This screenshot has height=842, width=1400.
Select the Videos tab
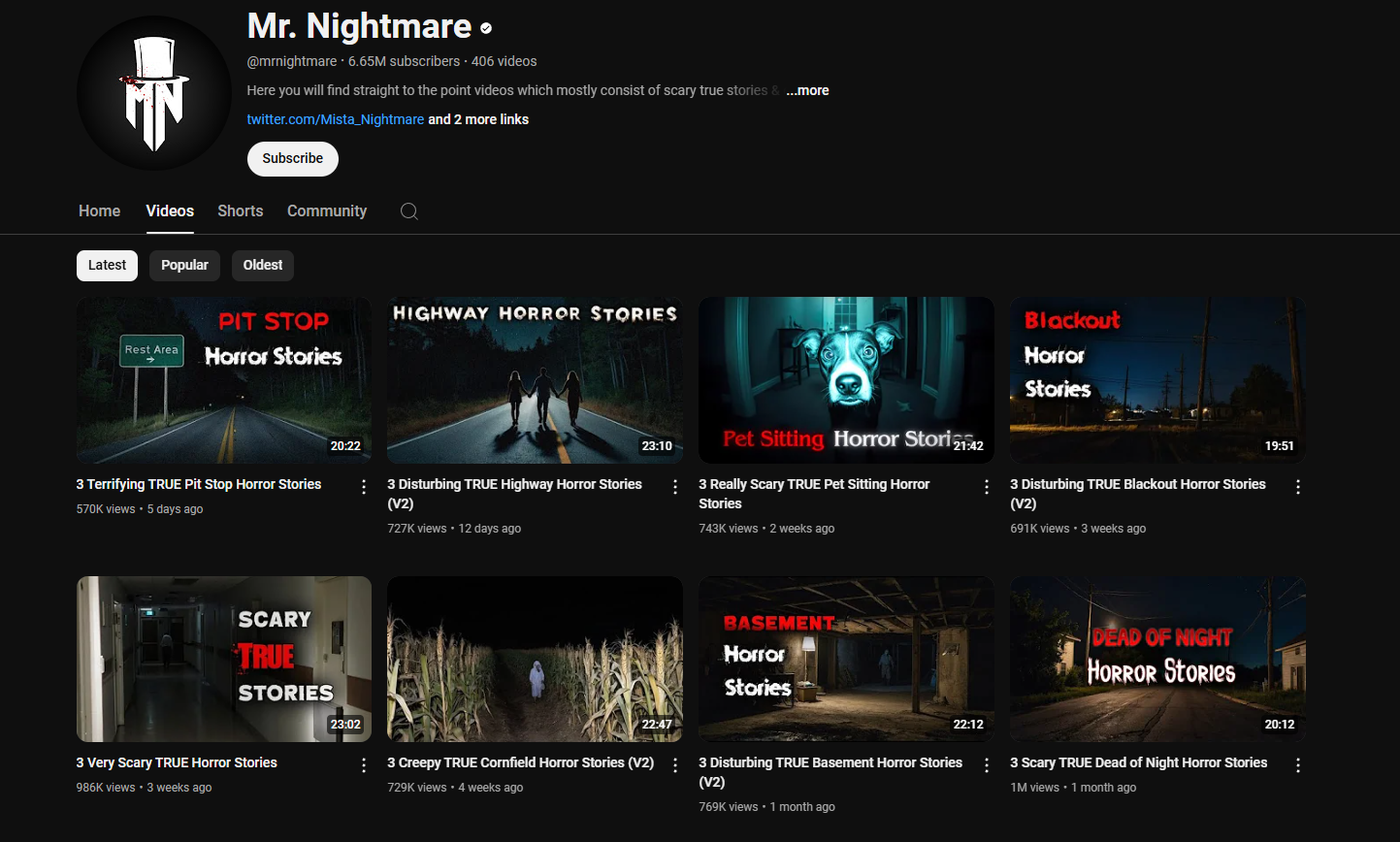coord(170,211)
